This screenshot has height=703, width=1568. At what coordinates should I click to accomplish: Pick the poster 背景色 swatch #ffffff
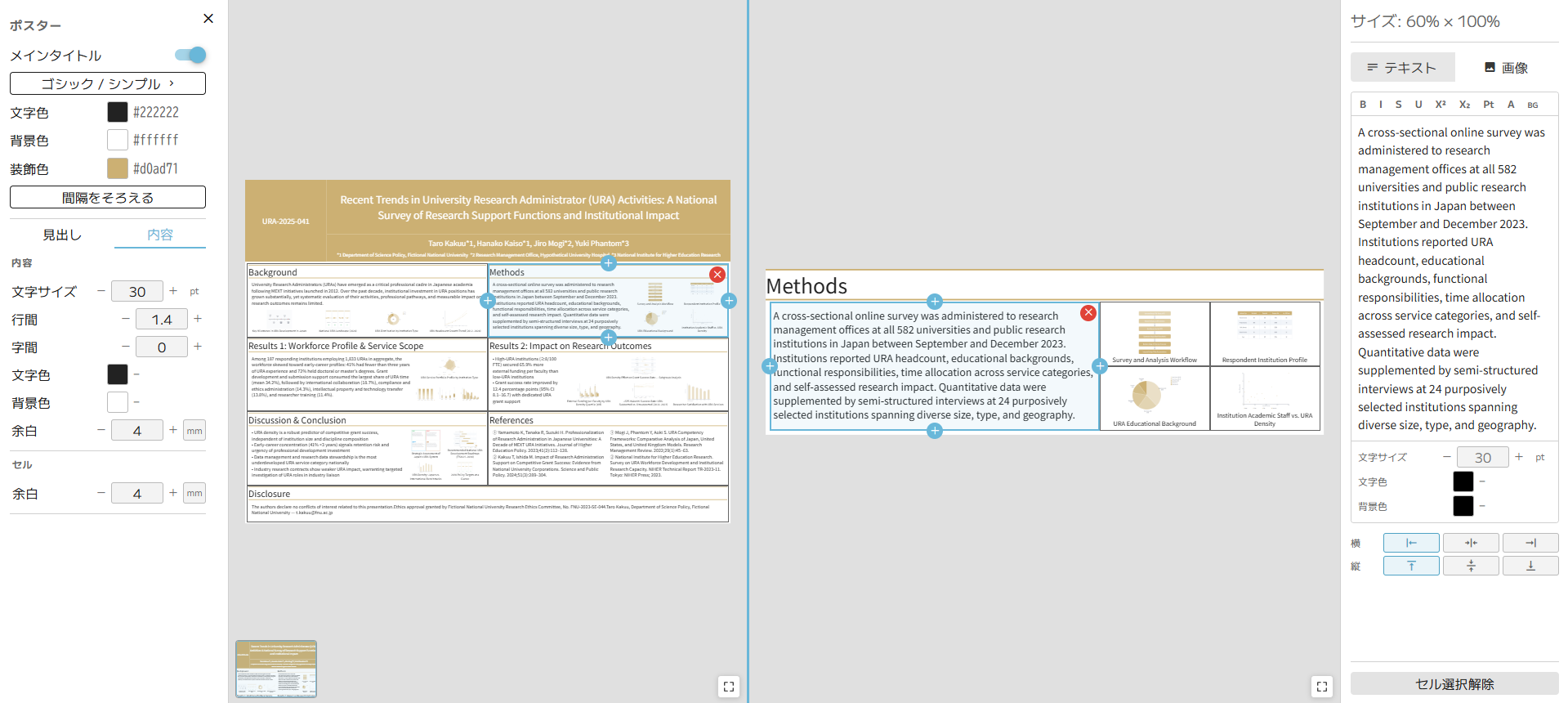click(x=118, y=140)
